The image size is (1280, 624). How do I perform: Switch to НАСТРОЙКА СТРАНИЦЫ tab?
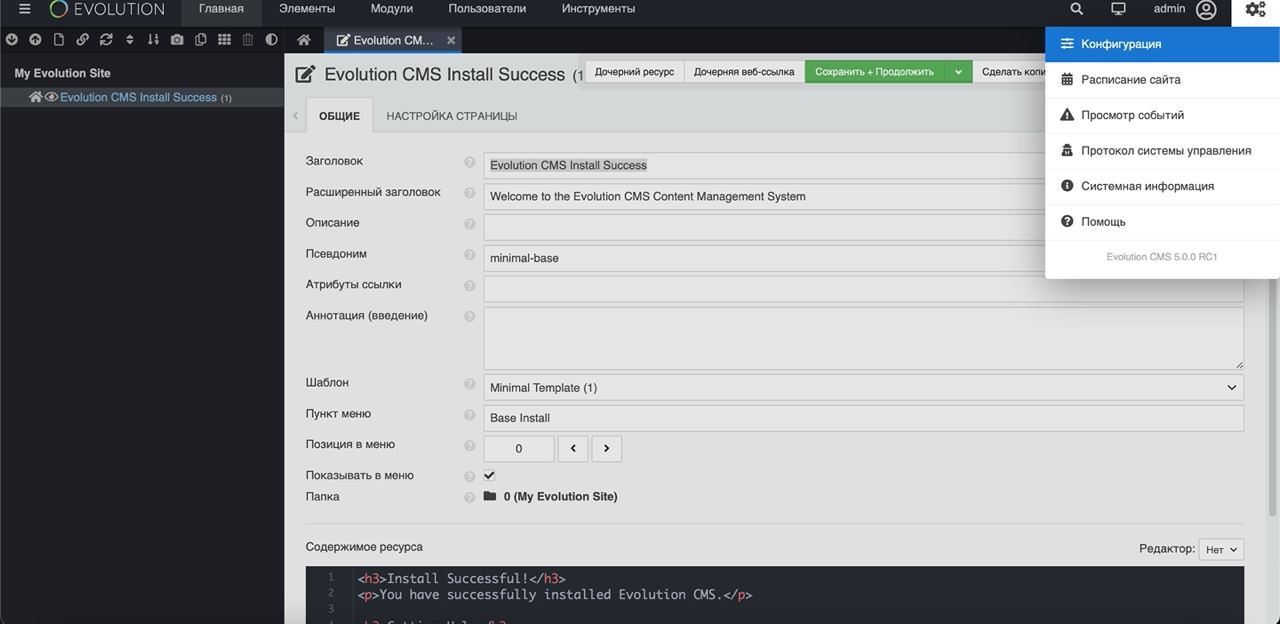[452, 116]
